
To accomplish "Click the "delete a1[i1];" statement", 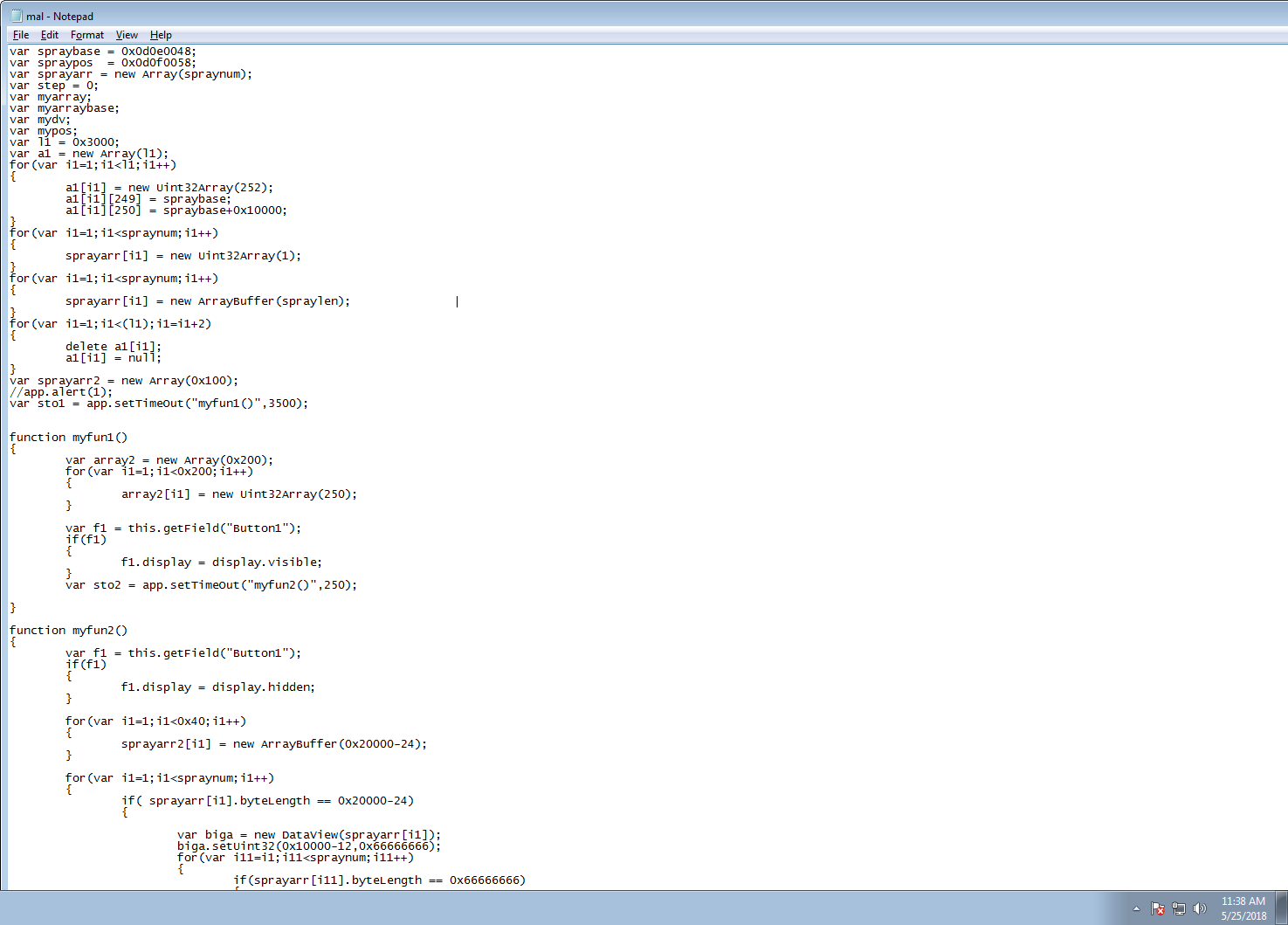I will click(114, 347).
